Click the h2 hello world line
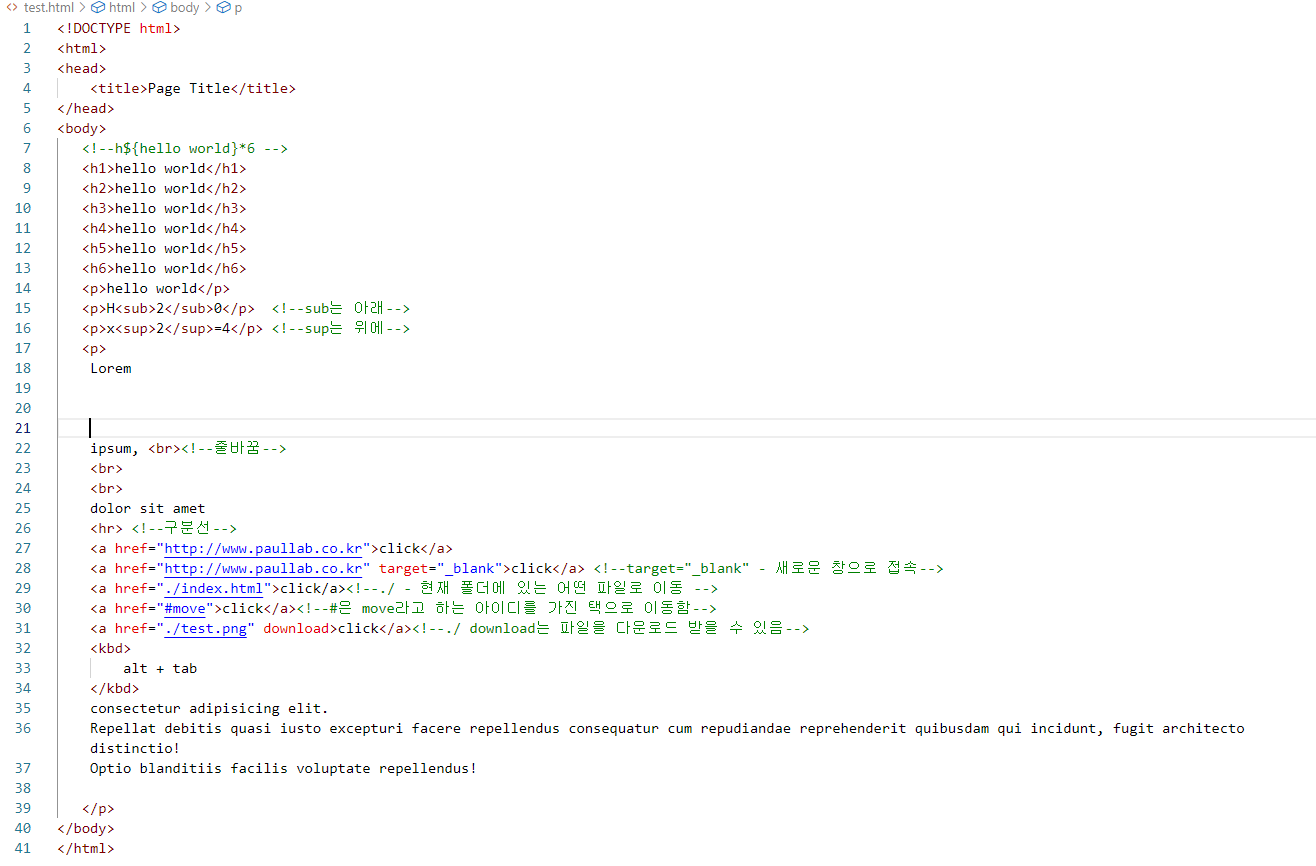This screenshot has width=1316, height=866. click(x=164, y=188)
